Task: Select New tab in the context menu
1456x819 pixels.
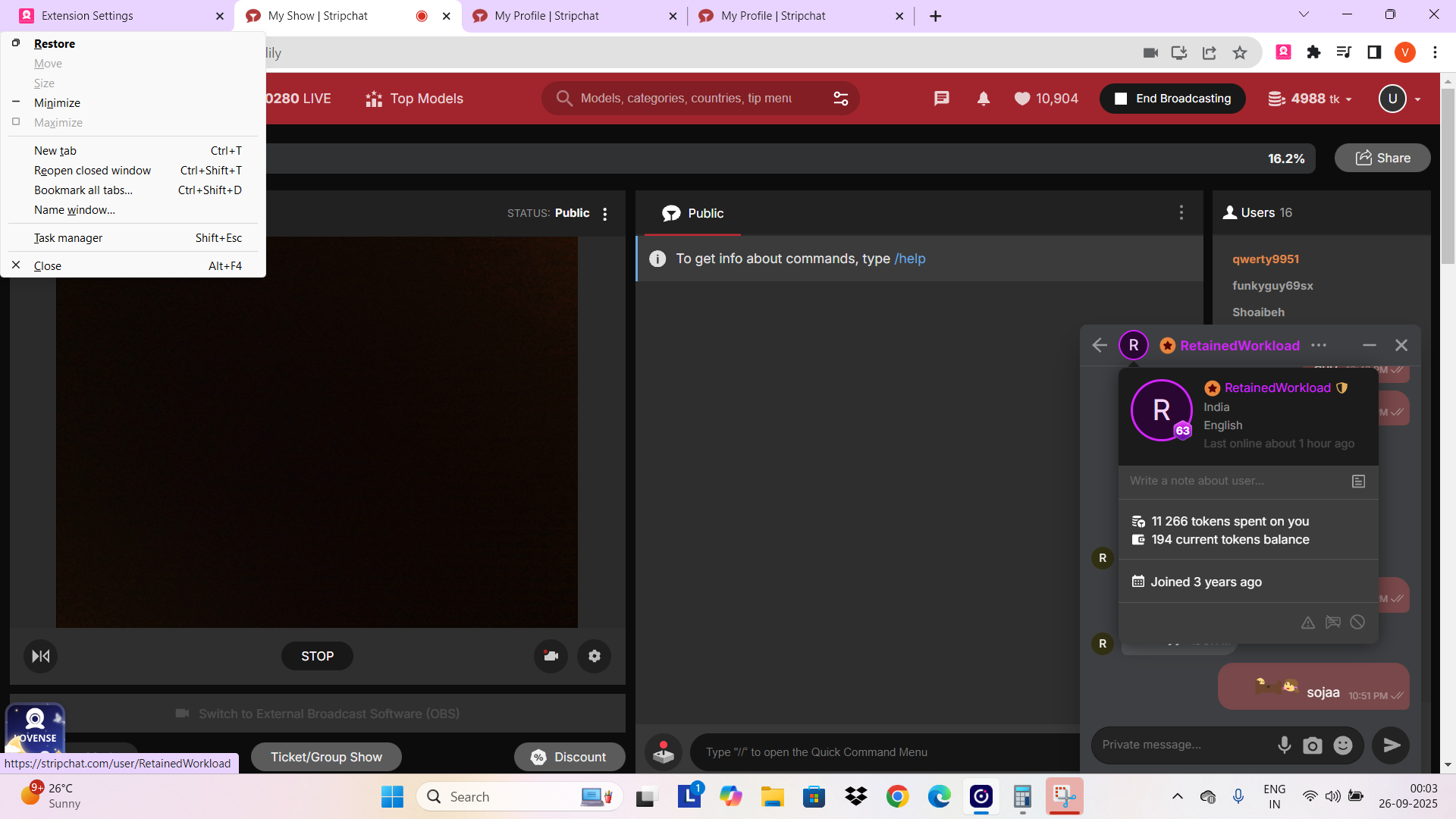Action: [x=55, y=151]
